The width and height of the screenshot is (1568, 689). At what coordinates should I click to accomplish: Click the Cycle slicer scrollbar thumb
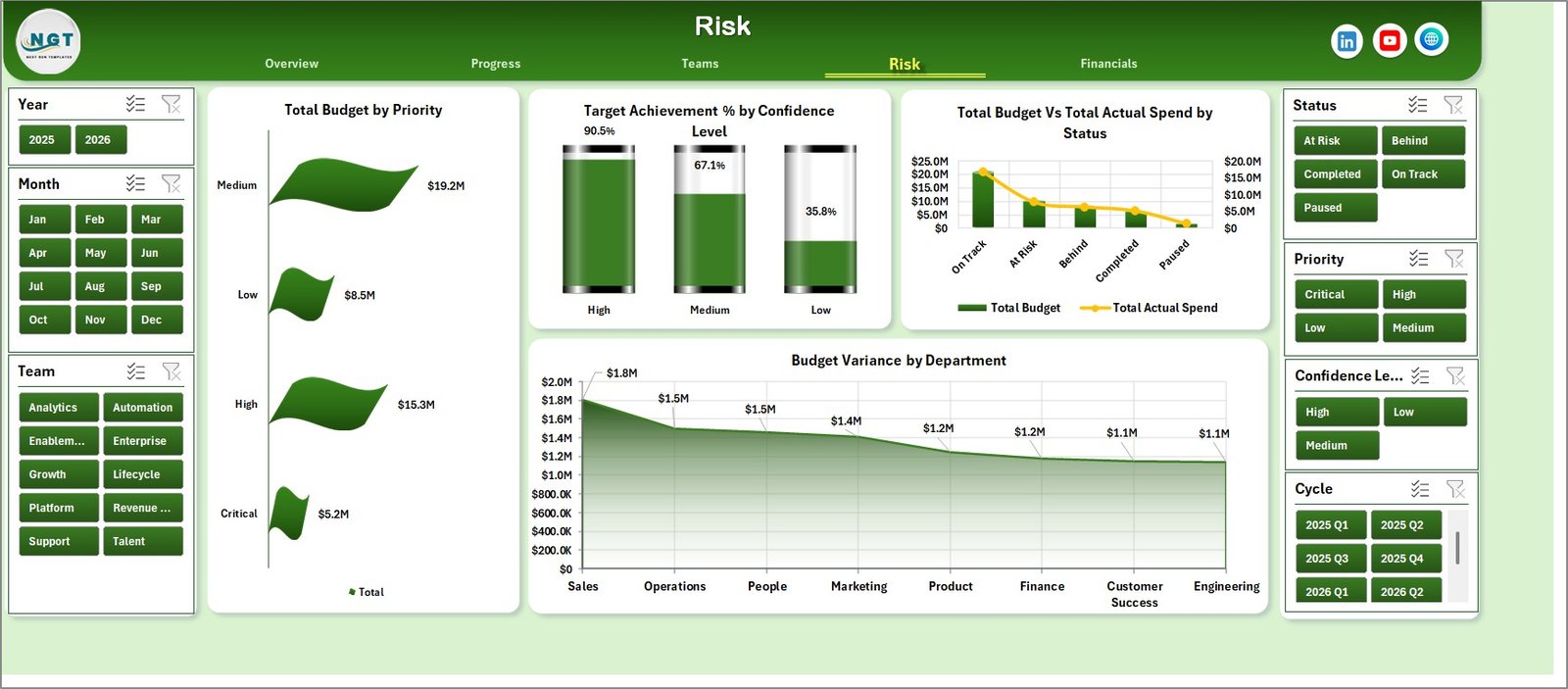coord(1457,548)
